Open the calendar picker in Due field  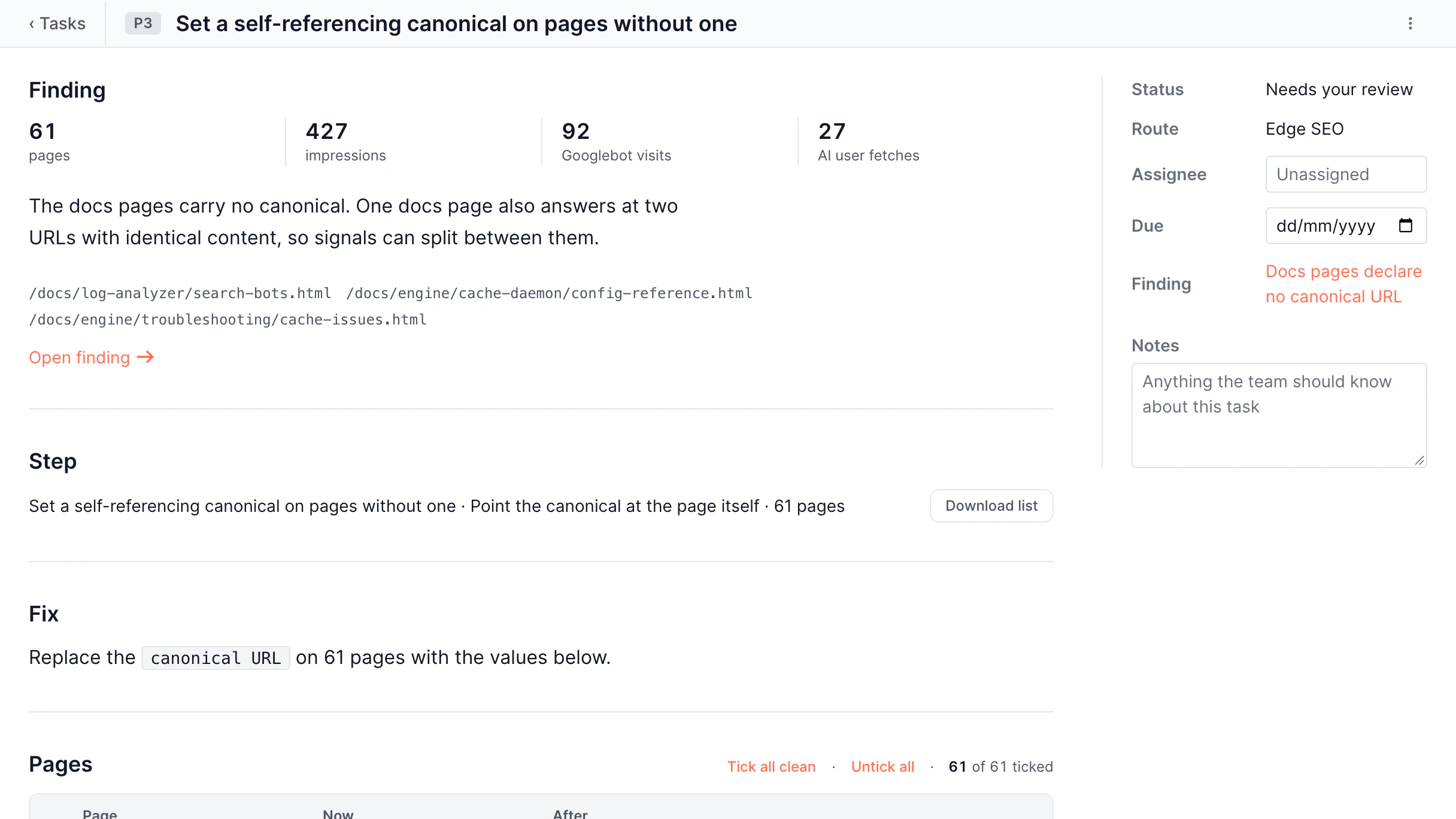click(1406, 226)
